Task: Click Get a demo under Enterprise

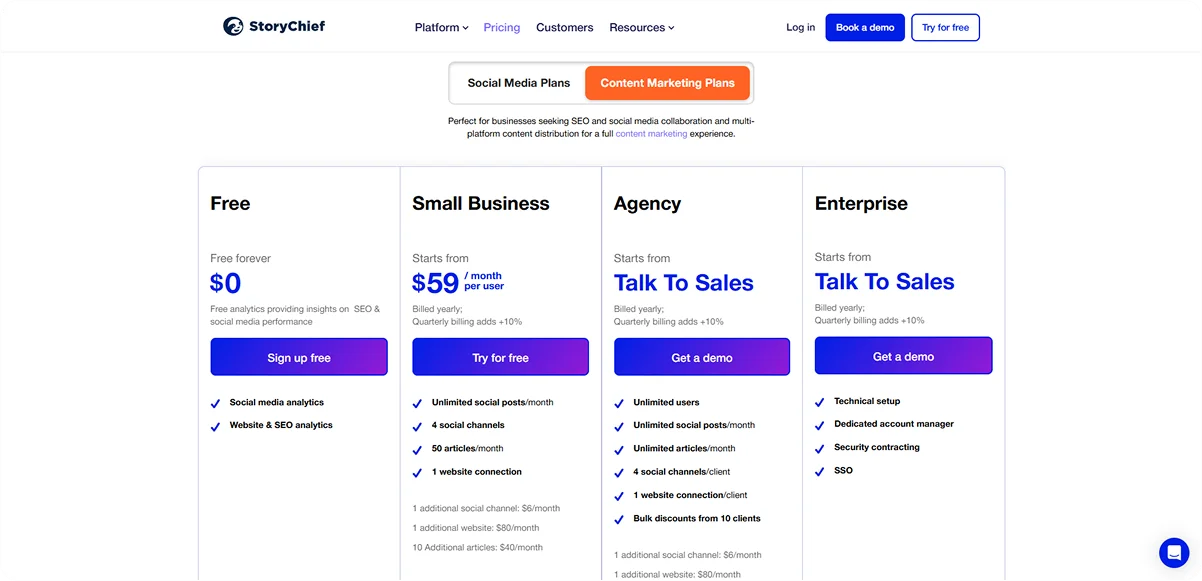Action: (903, 355)
